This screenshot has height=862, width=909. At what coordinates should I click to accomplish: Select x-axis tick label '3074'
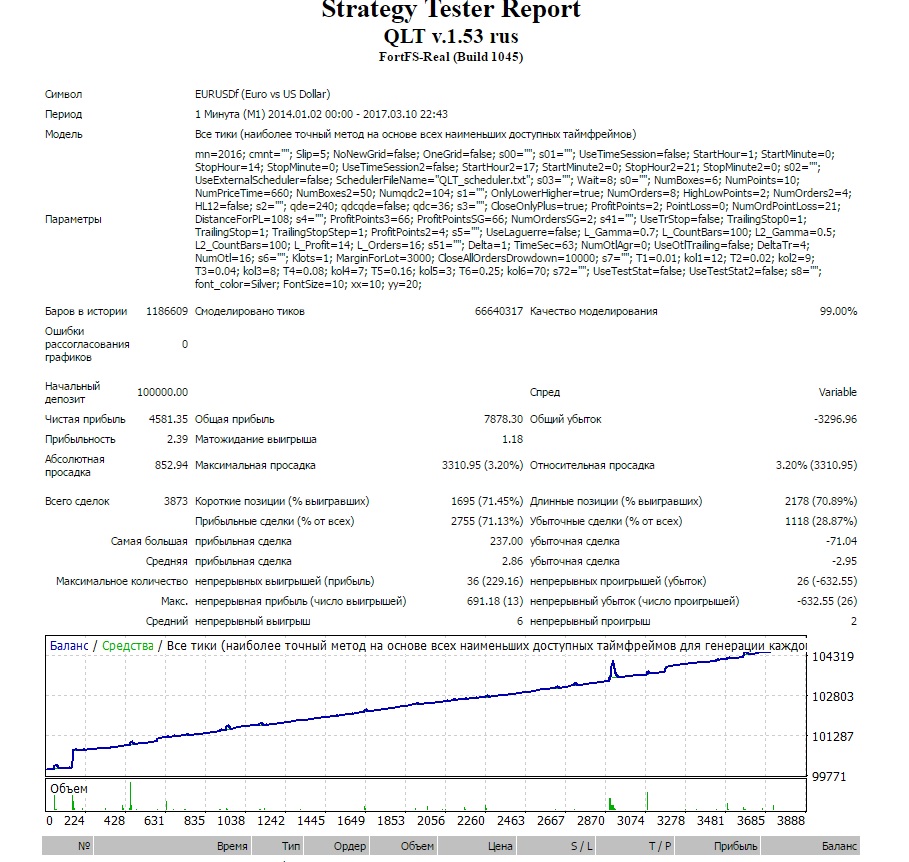pos(630,821)
